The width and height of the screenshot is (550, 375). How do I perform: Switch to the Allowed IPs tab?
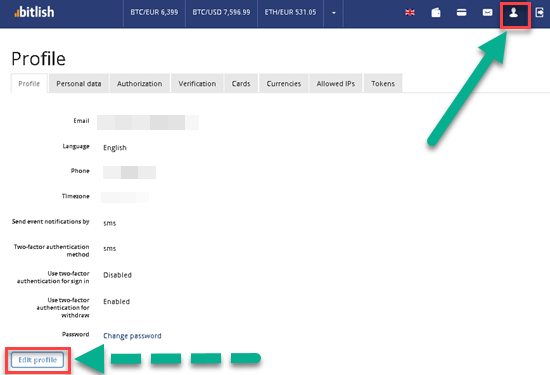pos(336,83)
